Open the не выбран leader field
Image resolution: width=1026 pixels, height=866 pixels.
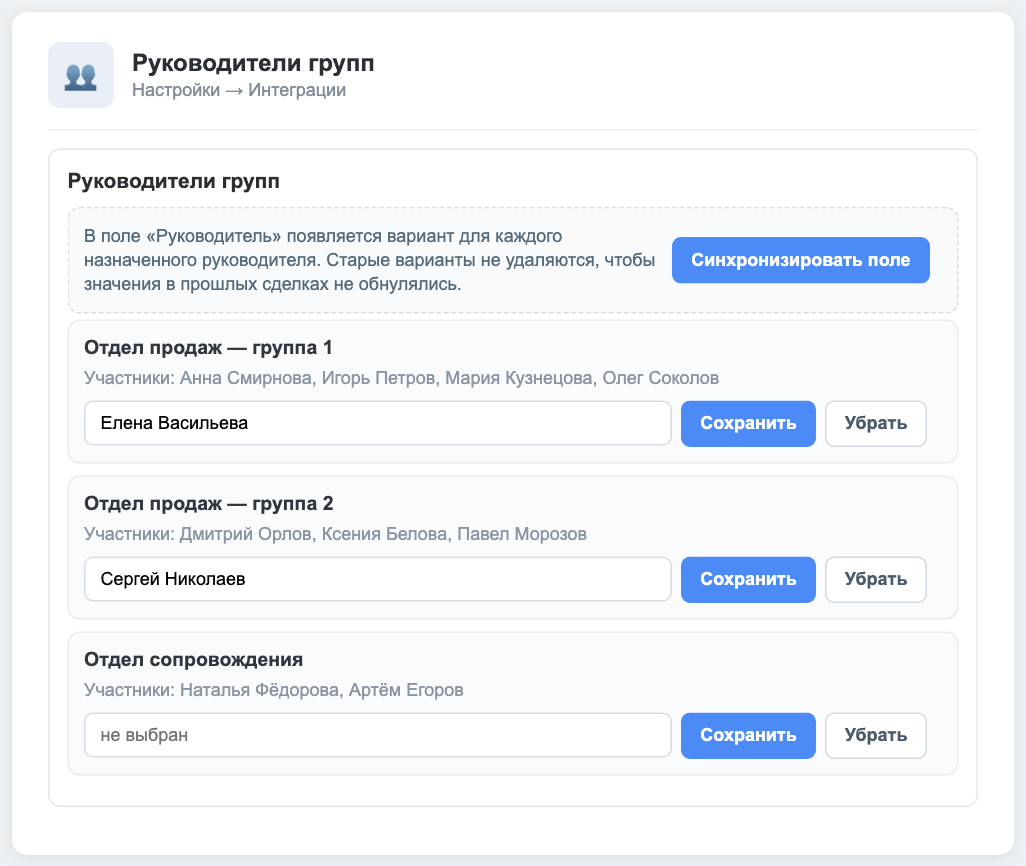click(378, 735)
